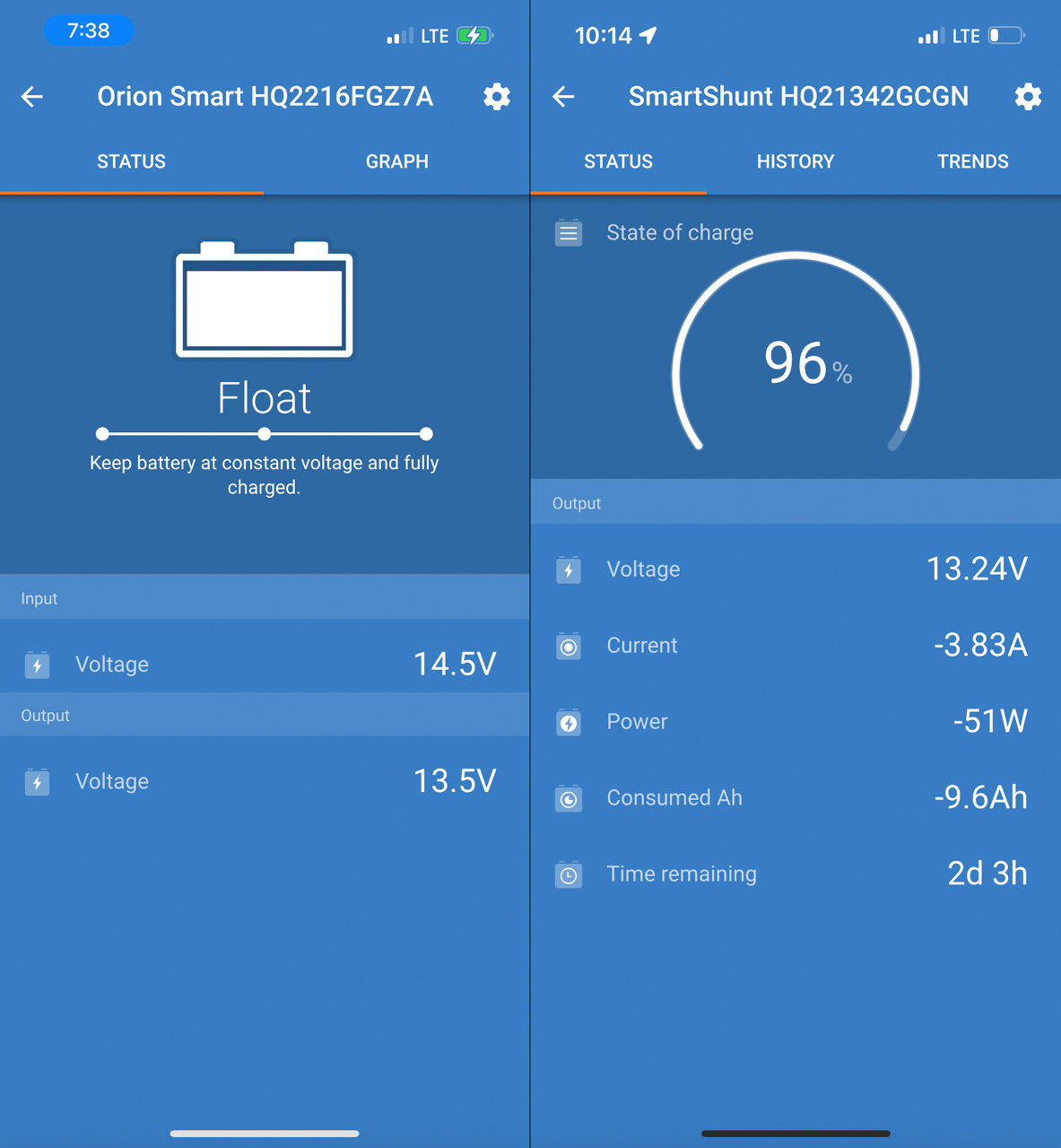Select the SmartShunt STATUS tab
1061x1148 pixels.
(618, 162)
